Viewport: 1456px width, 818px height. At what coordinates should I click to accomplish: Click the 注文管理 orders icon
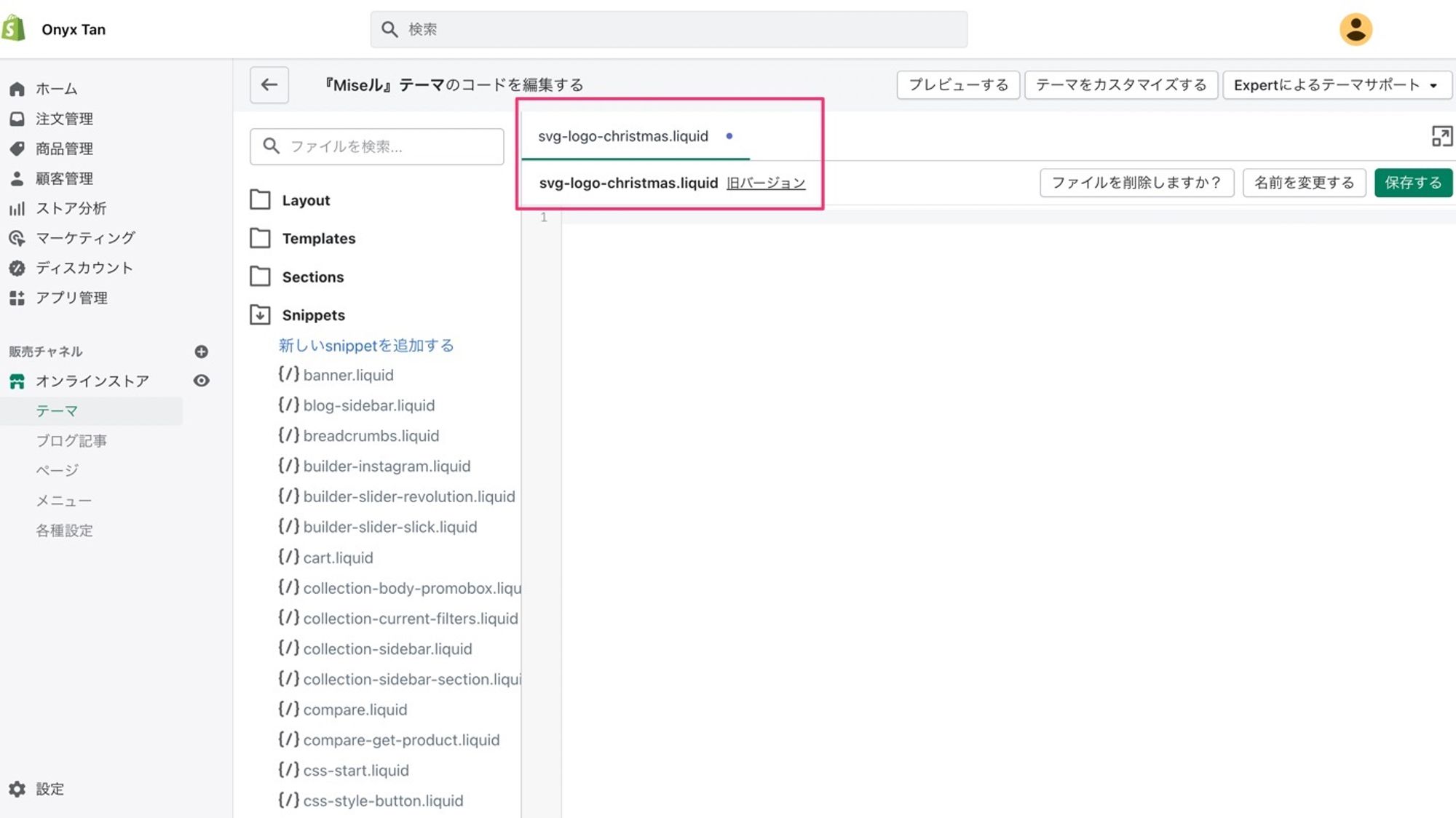coord(17,119)
